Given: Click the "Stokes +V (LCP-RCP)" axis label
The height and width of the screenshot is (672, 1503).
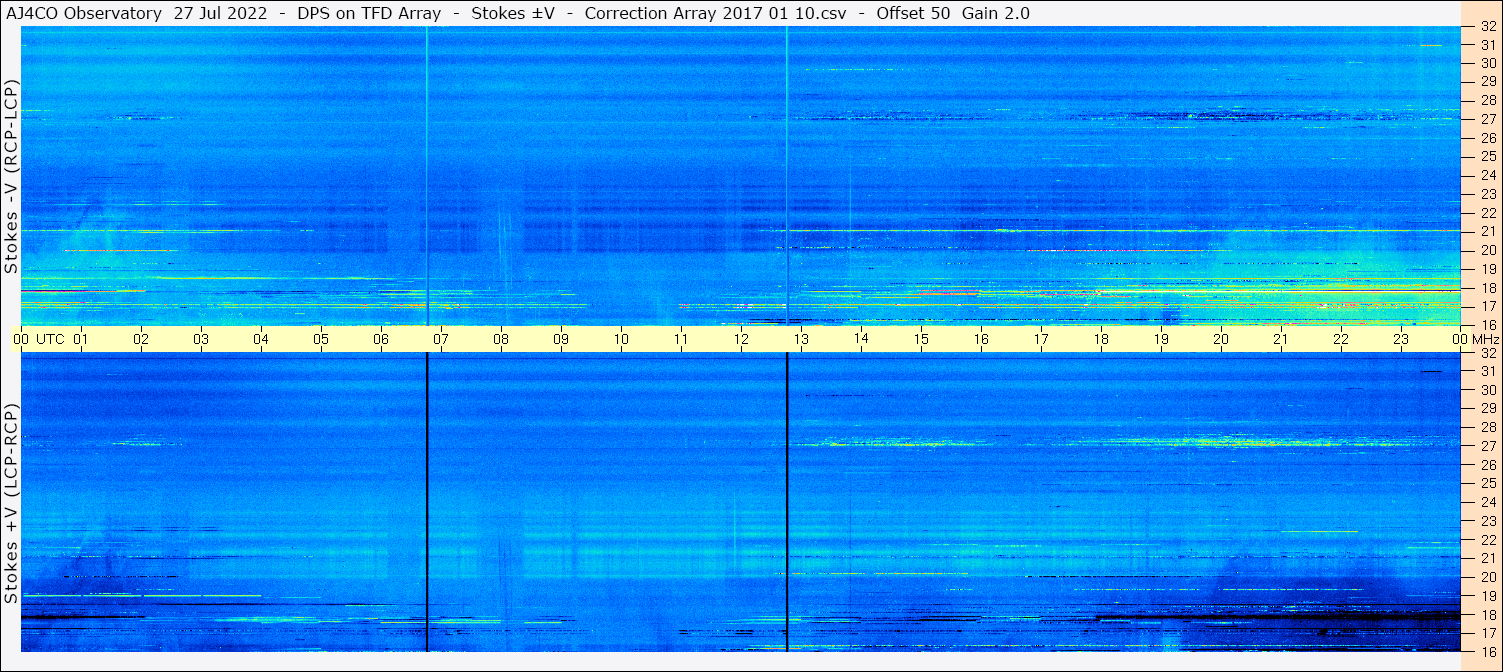Looking at the screenshot, I should click(x=11, y=503).
